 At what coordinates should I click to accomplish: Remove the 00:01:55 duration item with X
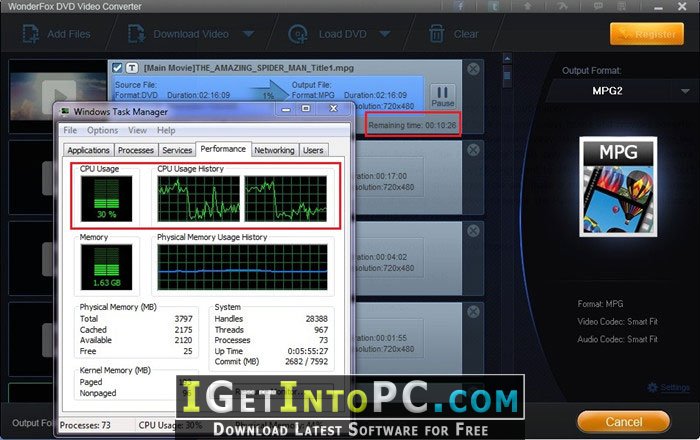(x=473, y=311)
